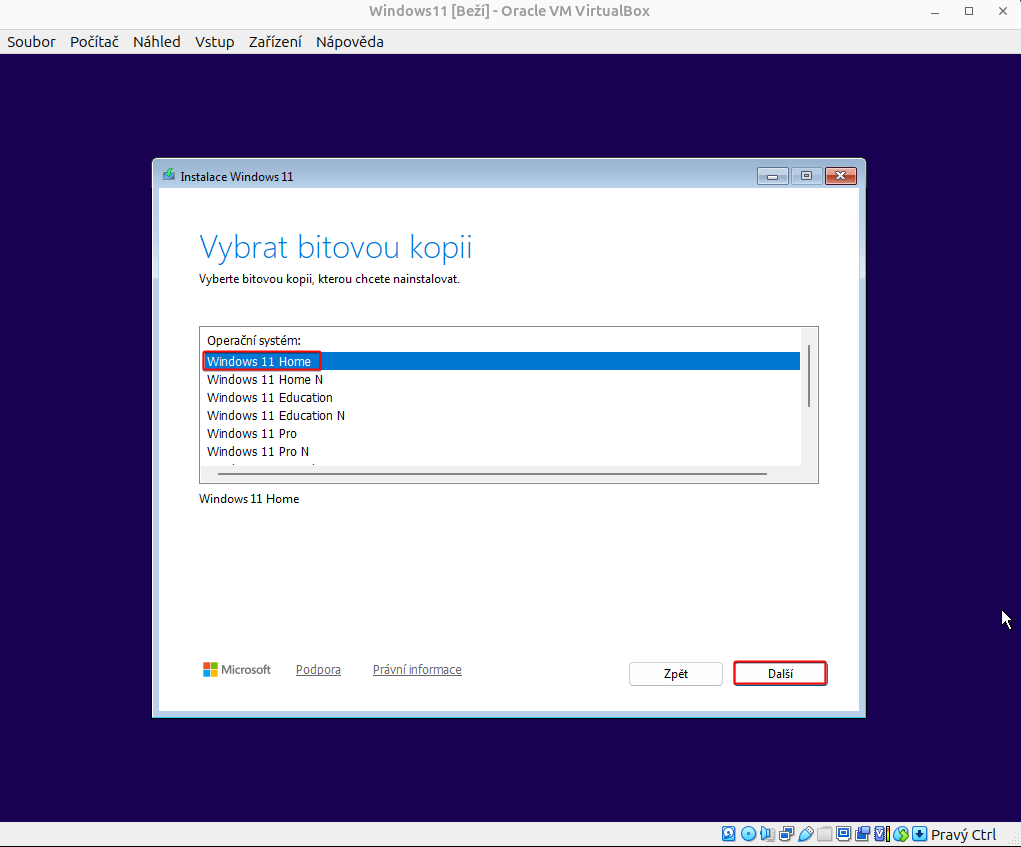Choose Windows 11 Education in the list
Viewport: 1021px width, 847px height.
tap(270, 398)
